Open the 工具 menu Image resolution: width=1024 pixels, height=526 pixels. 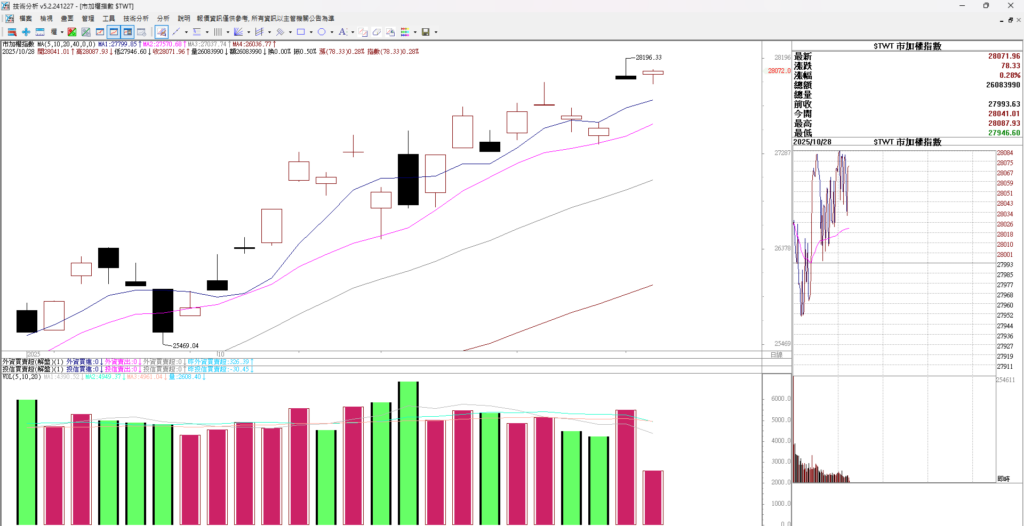[x=110, y=18]
